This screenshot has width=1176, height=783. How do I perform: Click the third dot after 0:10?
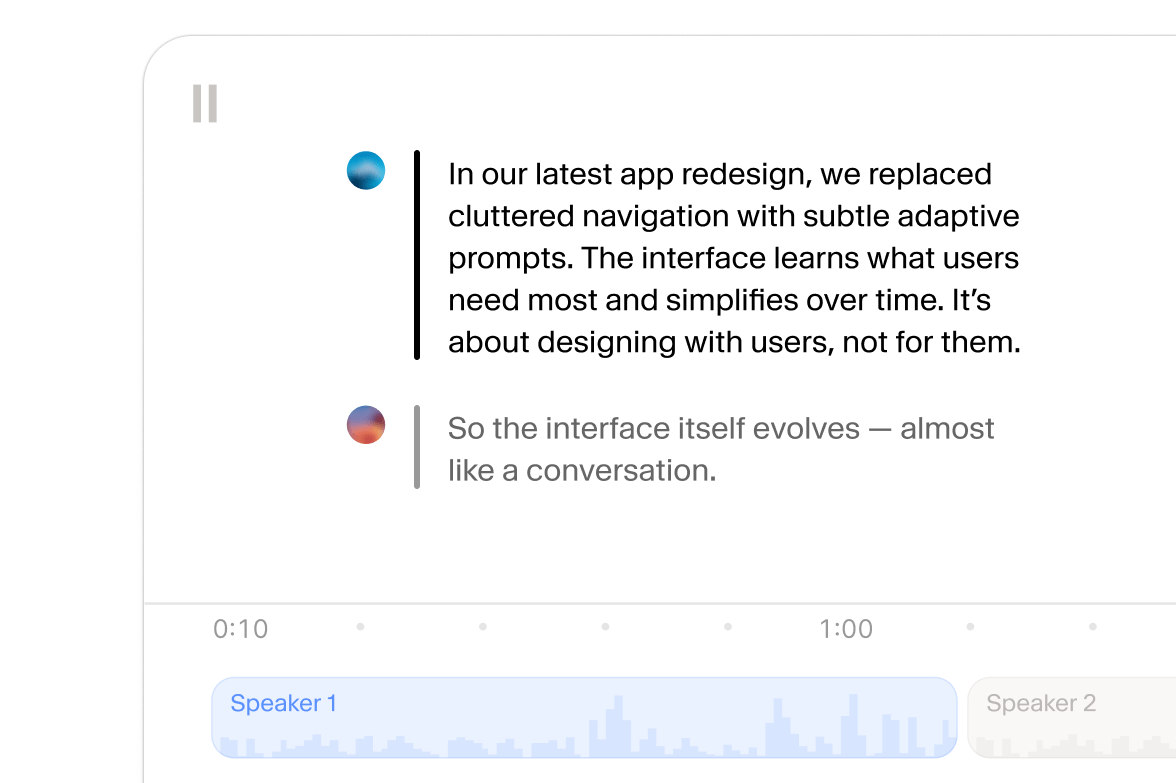click(x=605, y=627)
